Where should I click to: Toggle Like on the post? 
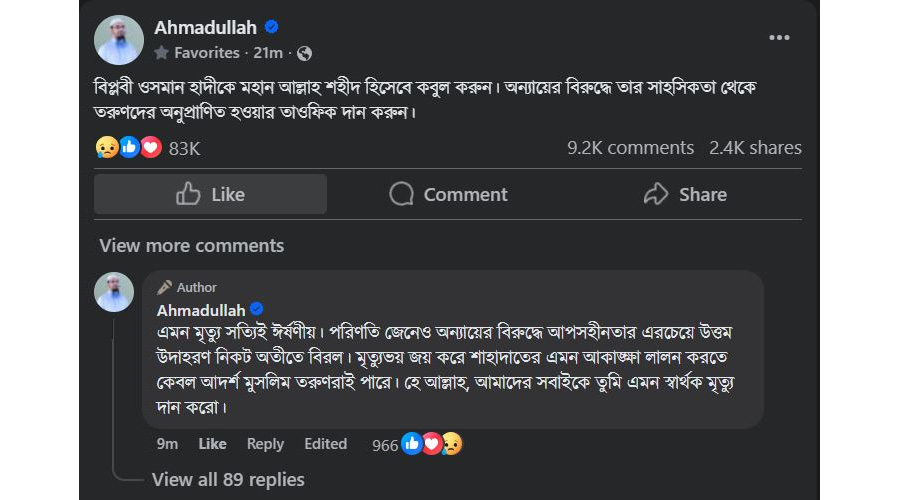tap(211, 194)
